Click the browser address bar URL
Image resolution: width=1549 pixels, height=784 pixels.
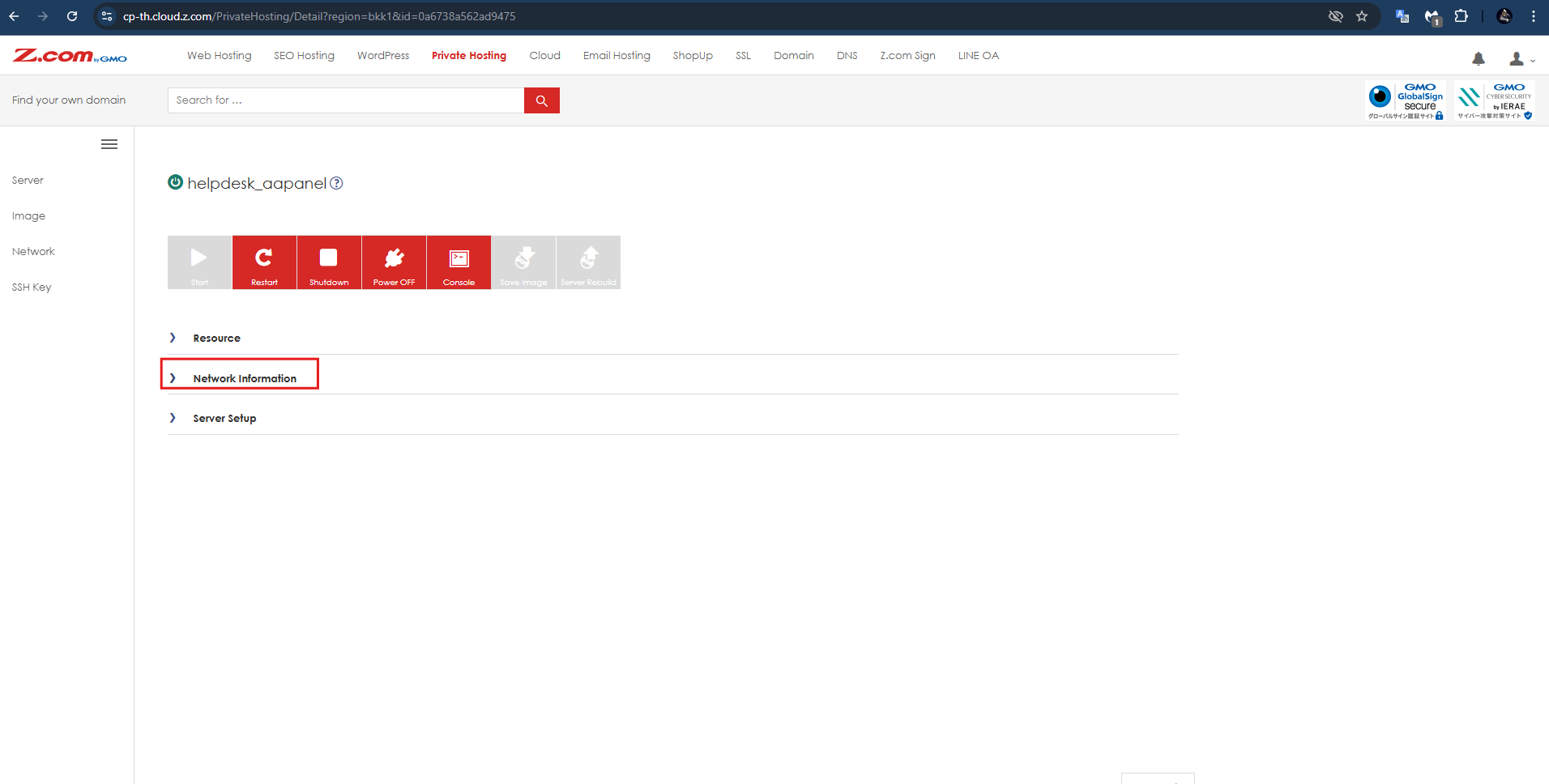[x=319, y=16]
